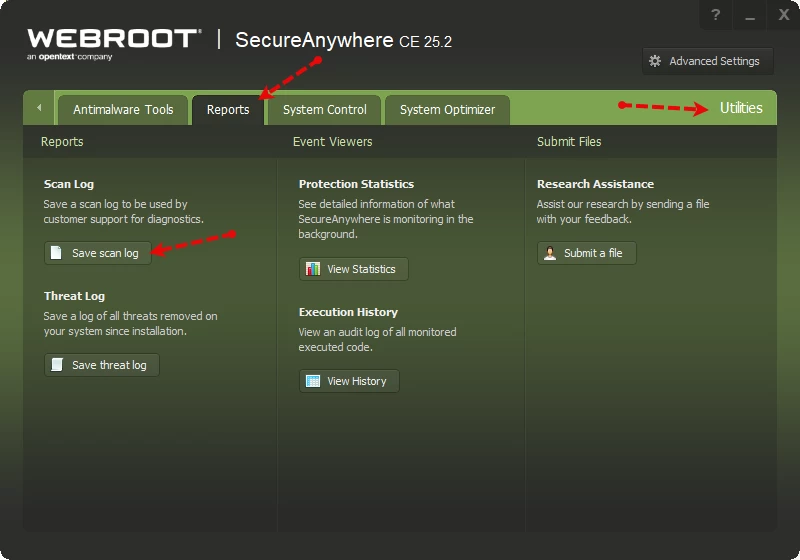Click the Utilities heading label

coord(741,108)
